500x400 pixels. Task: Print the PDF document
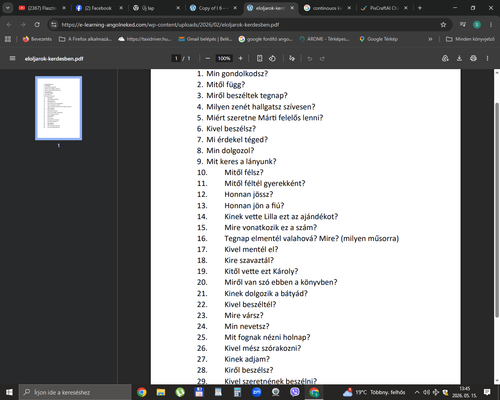coord(473,58)
